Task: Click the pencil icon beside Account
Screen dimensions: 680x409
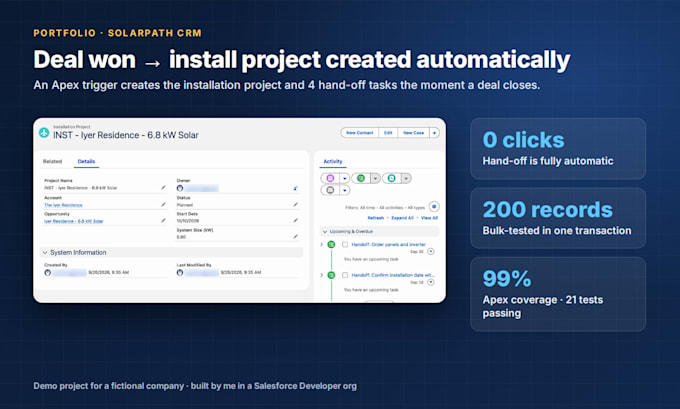Action: click(x=163, y=204)
